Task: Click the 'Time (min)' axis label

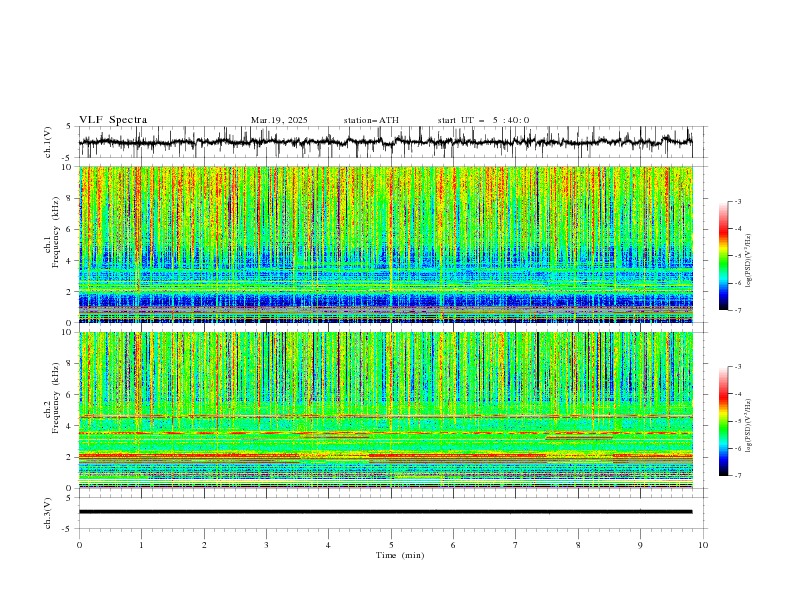Action: 400,555
